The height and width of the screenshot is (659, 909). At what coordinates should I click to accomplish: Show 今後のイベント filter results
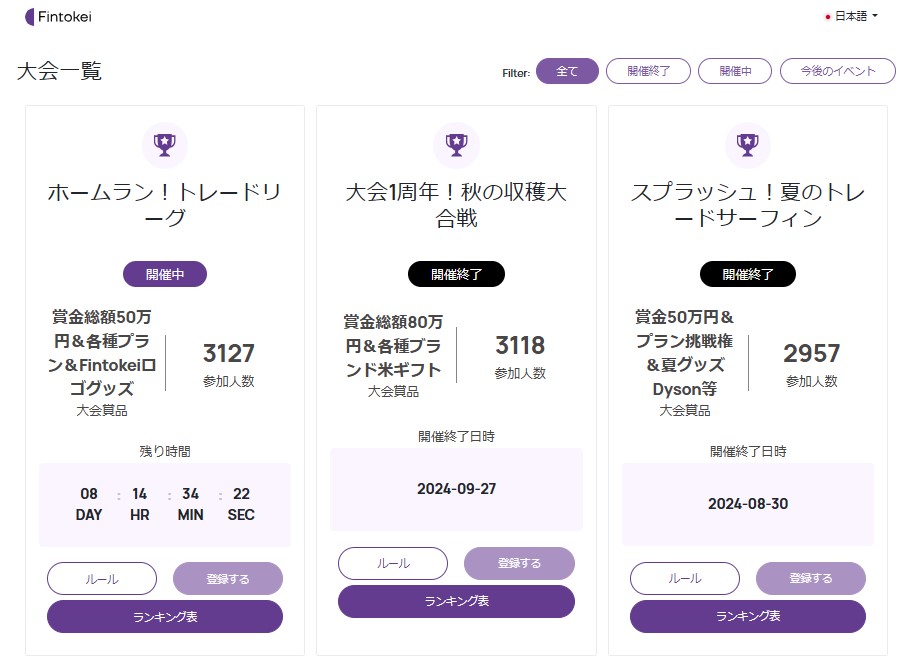(837, 71)
